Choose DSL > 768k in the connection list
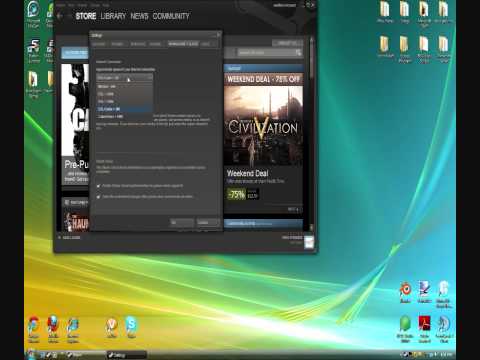This screenshot has width=480, height=360. (x=125, y=101)
